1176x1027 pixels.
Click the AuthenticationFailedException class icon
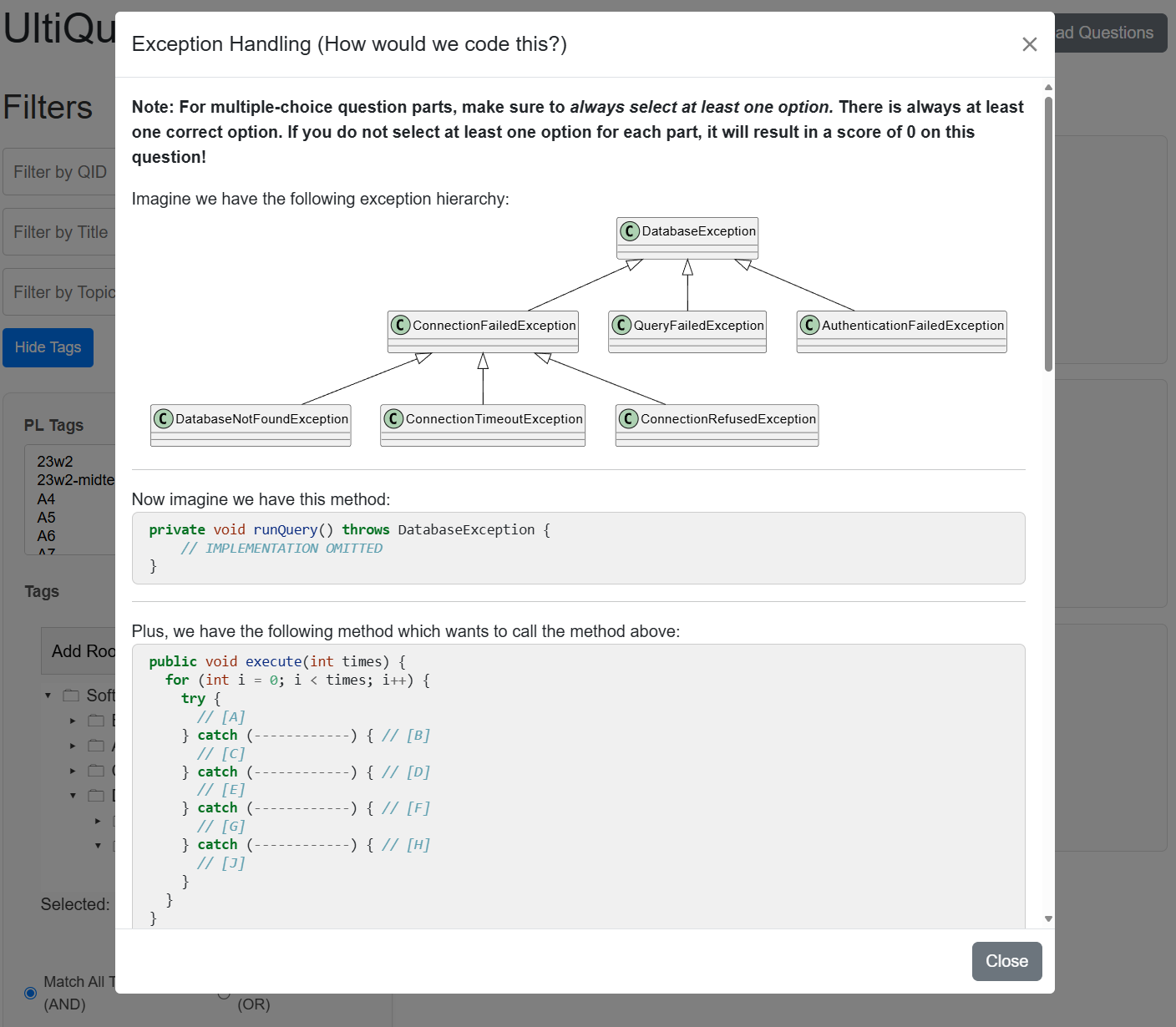point(809,325)
